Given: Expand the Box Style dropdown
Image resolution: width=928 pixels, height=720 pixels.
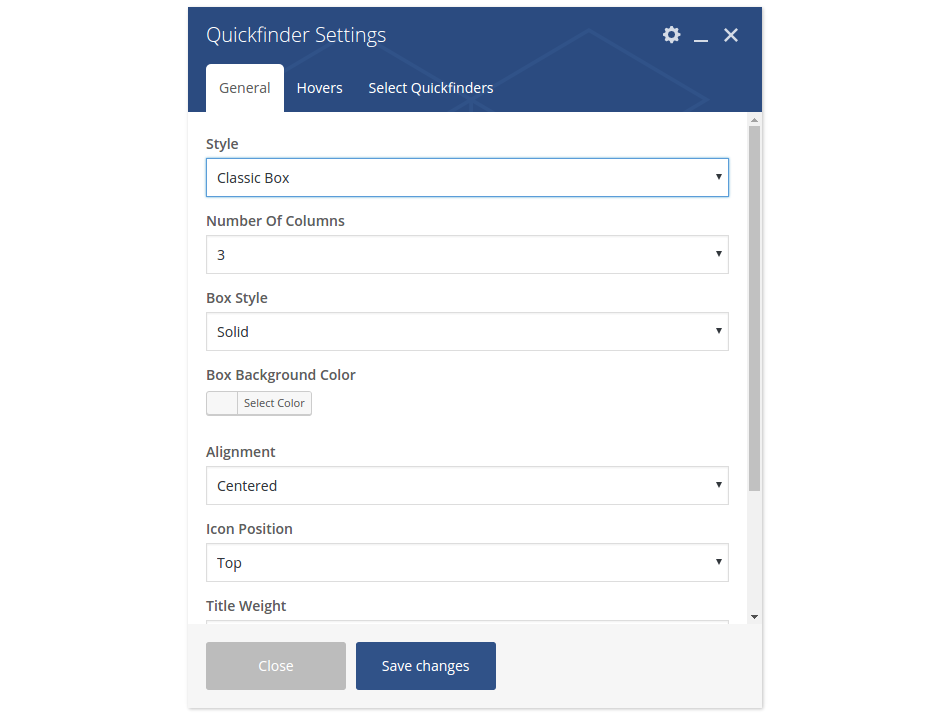Looking at the screenshot, I should coord(467,332).
